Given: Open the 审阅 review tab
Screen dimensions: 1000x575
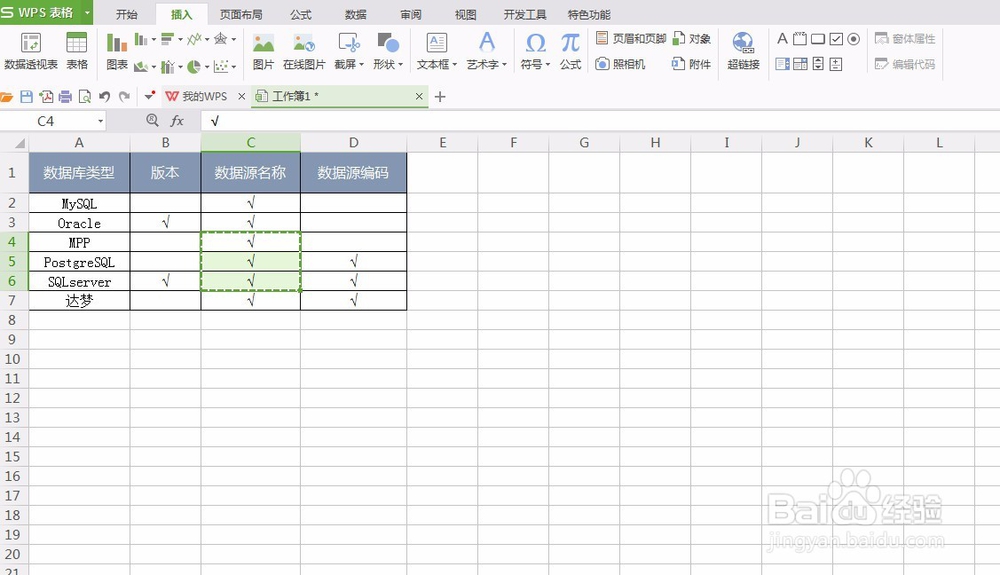Looking at the screenshot, I should tap(411, 14).
